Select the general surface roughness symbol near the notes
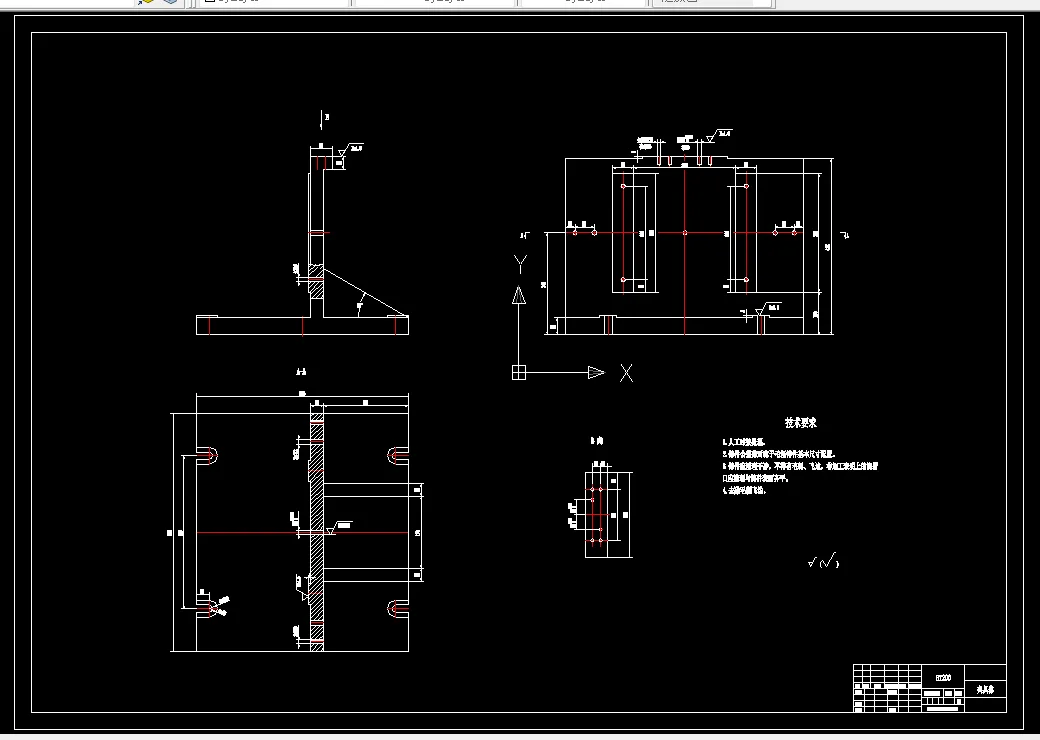 [x=824, y=562]
